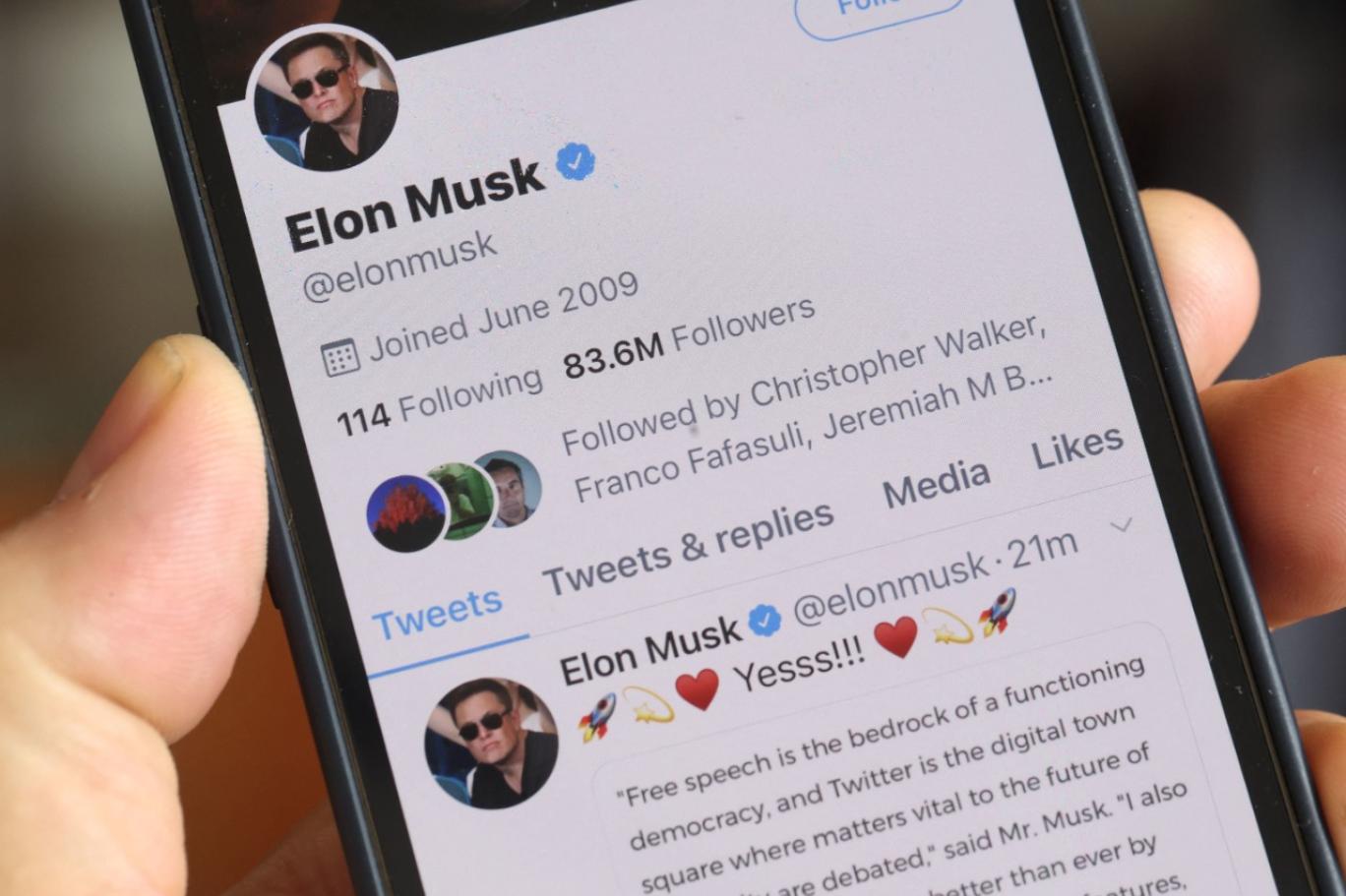Tap the calendar icon next to Joined June 2009
Viewport: 1346px width, 896px height.
pos(340,357)
